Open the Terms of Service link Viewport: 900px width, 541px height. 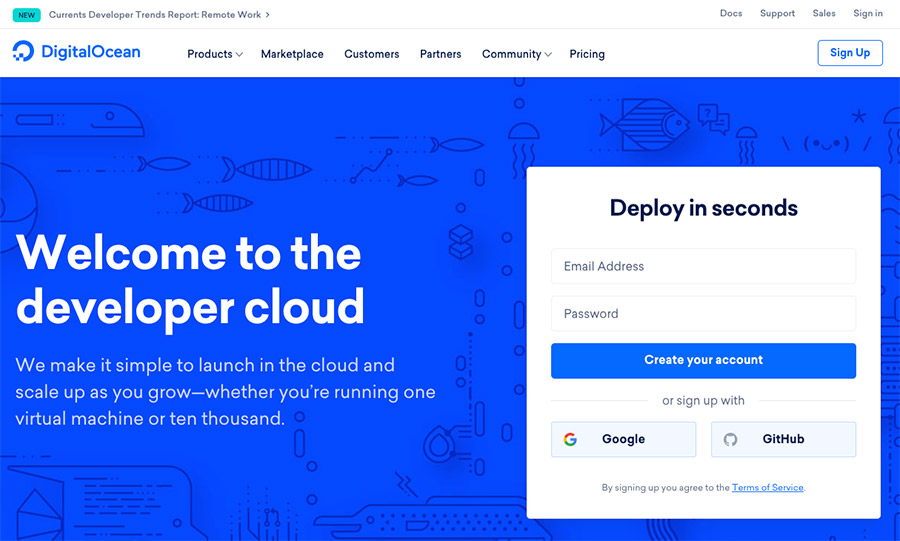pyautogui.click(x=767, y=488)
